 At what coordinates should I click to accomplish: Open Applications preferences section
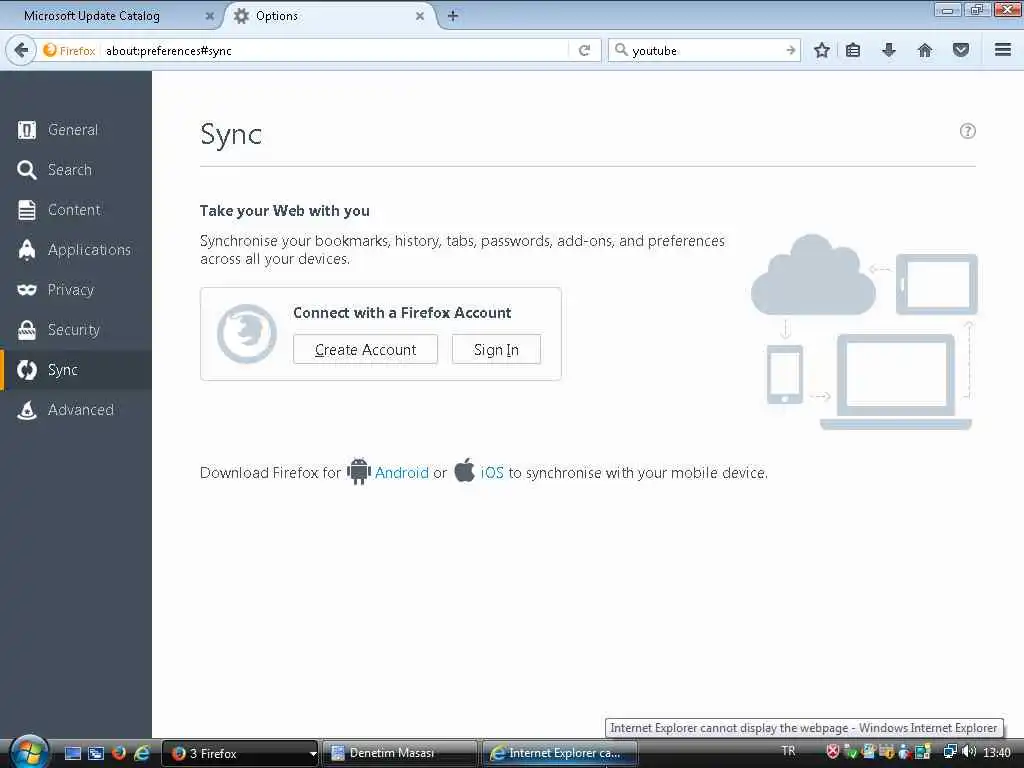click(x=76, y=249)
